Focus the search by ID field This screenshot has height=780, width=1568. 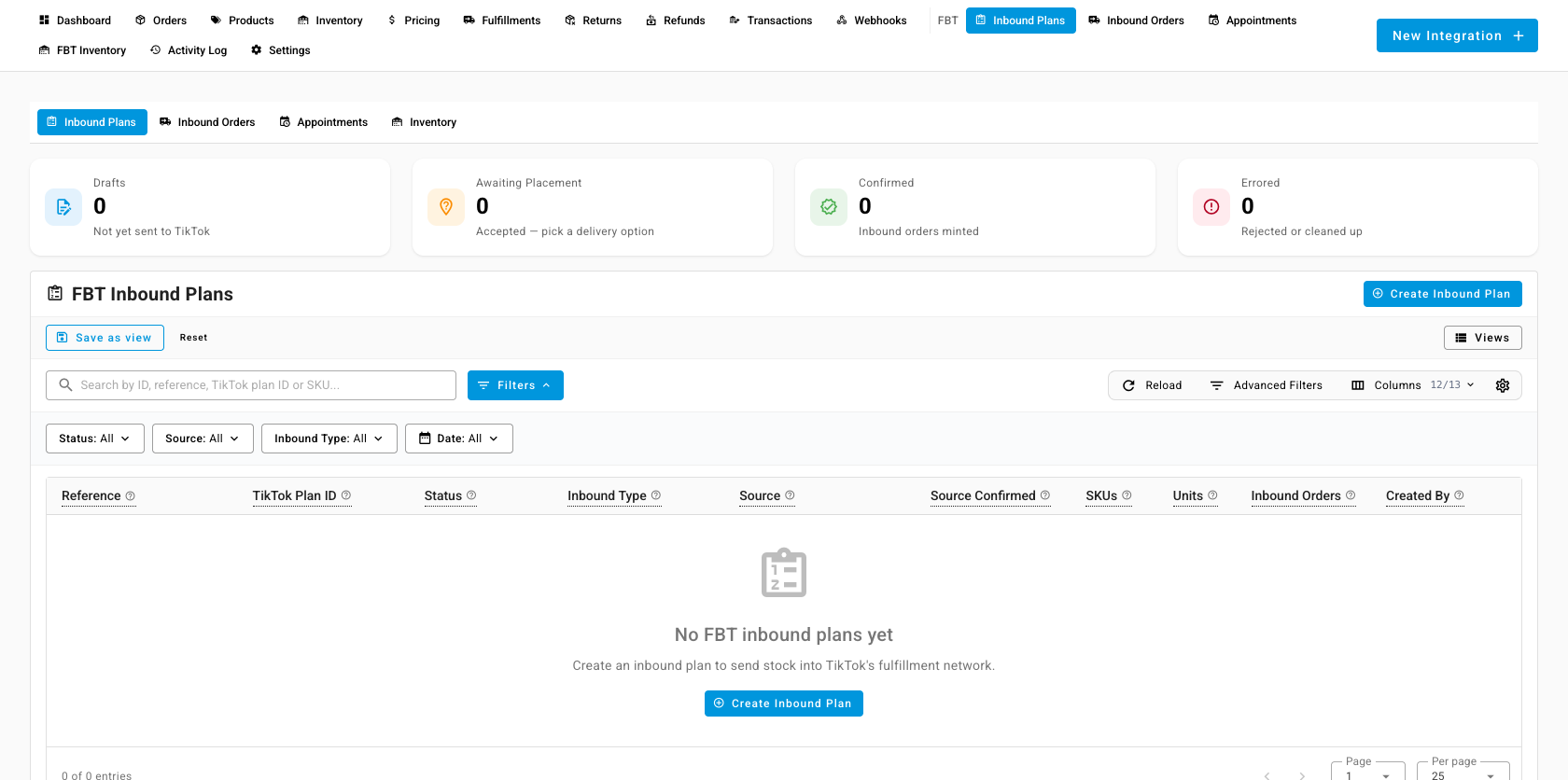(251, 385)
